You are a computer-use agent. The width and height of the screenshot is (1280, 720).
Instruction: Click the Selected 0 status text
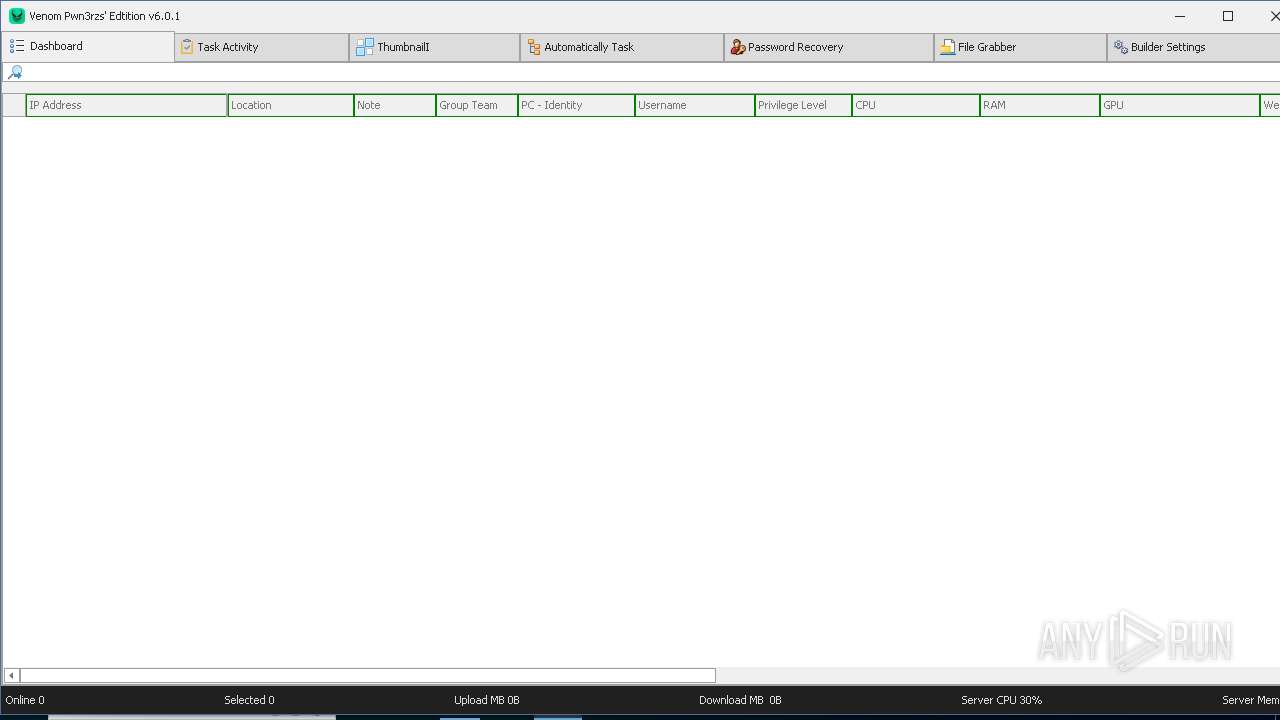pyautogui.click(x=249, y=700)
